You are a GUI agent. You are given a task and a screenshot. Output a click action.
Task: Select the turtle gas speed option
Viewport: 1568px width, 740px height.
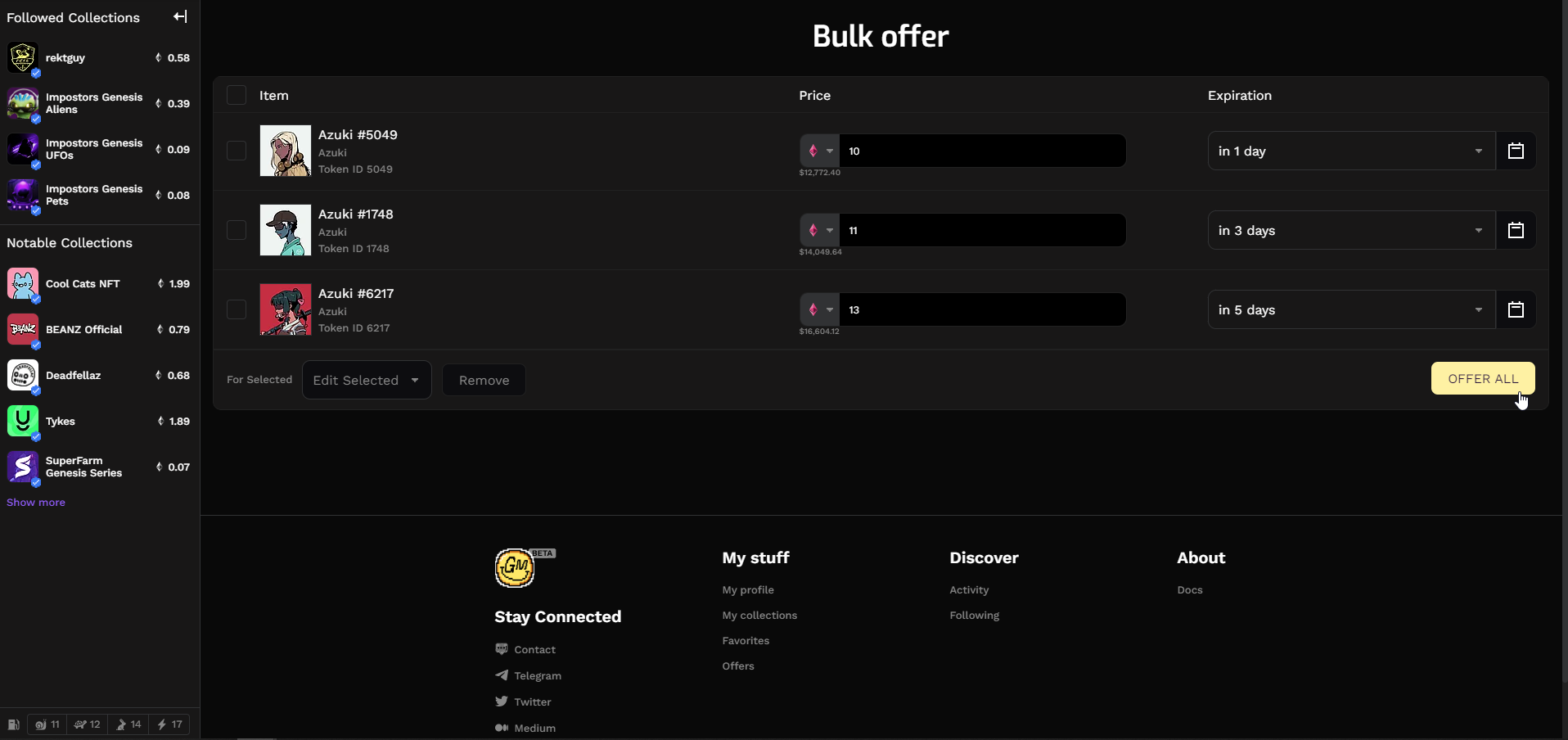(x=88, y=724)
